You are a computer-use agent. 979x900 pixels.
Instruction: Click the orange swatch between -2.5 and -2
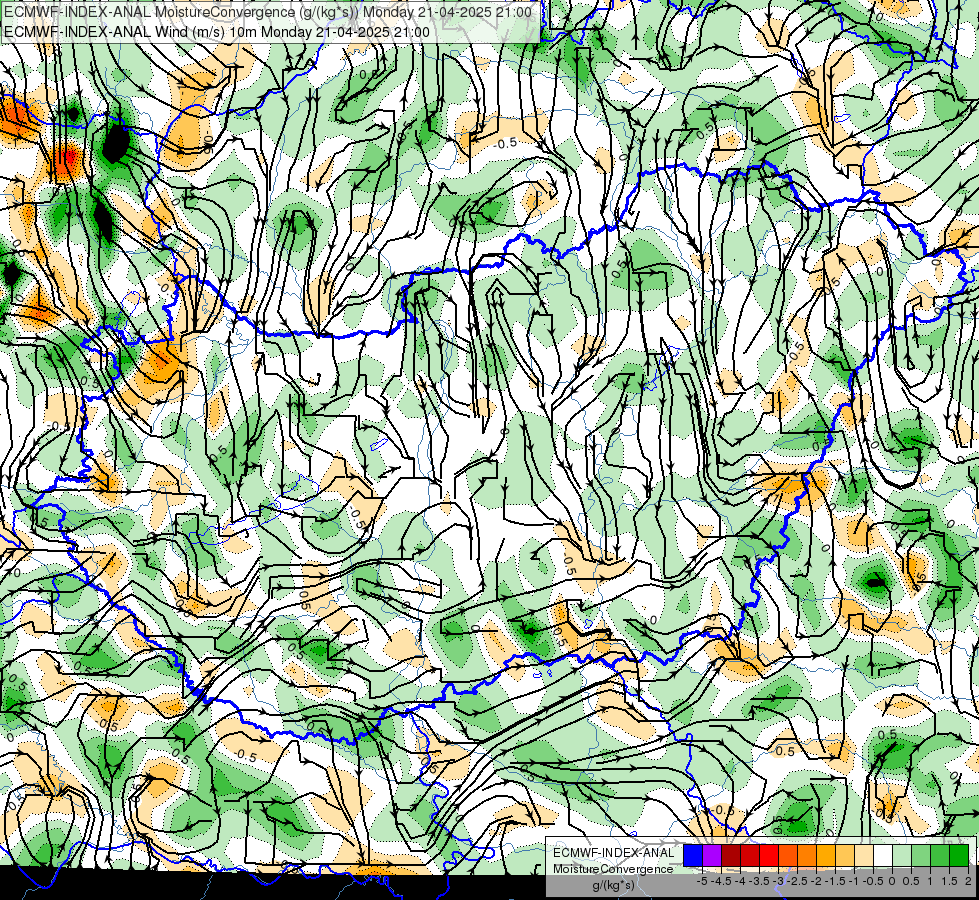click(807, 855)
